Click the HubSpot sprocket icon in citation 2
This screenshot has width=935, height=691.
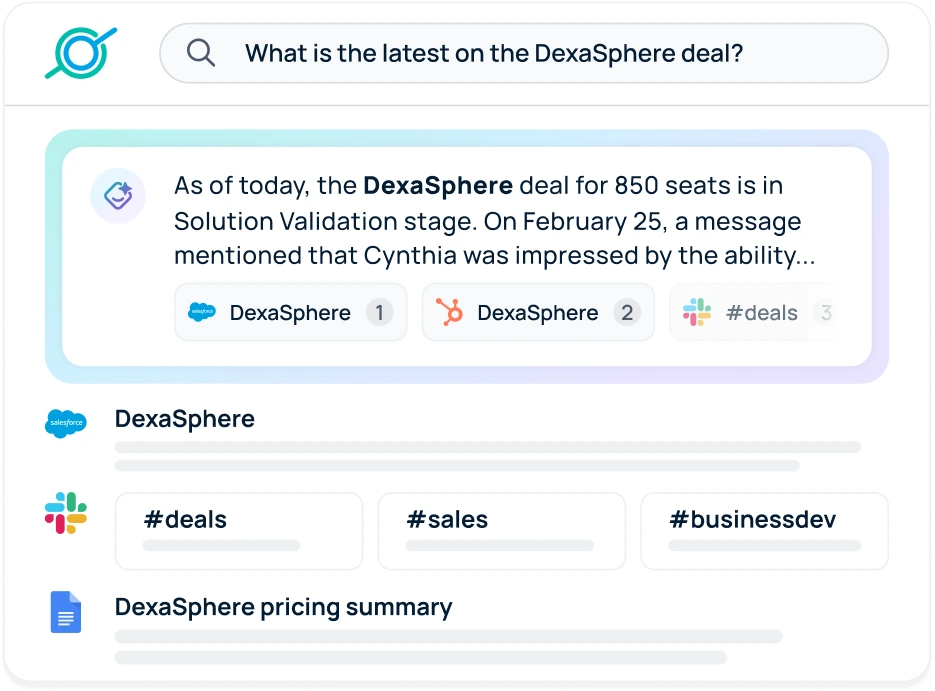451,312
